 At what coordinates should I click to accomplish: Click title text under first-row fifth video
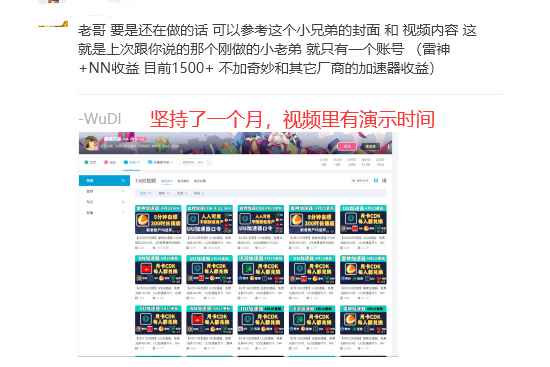click(363, 240)
